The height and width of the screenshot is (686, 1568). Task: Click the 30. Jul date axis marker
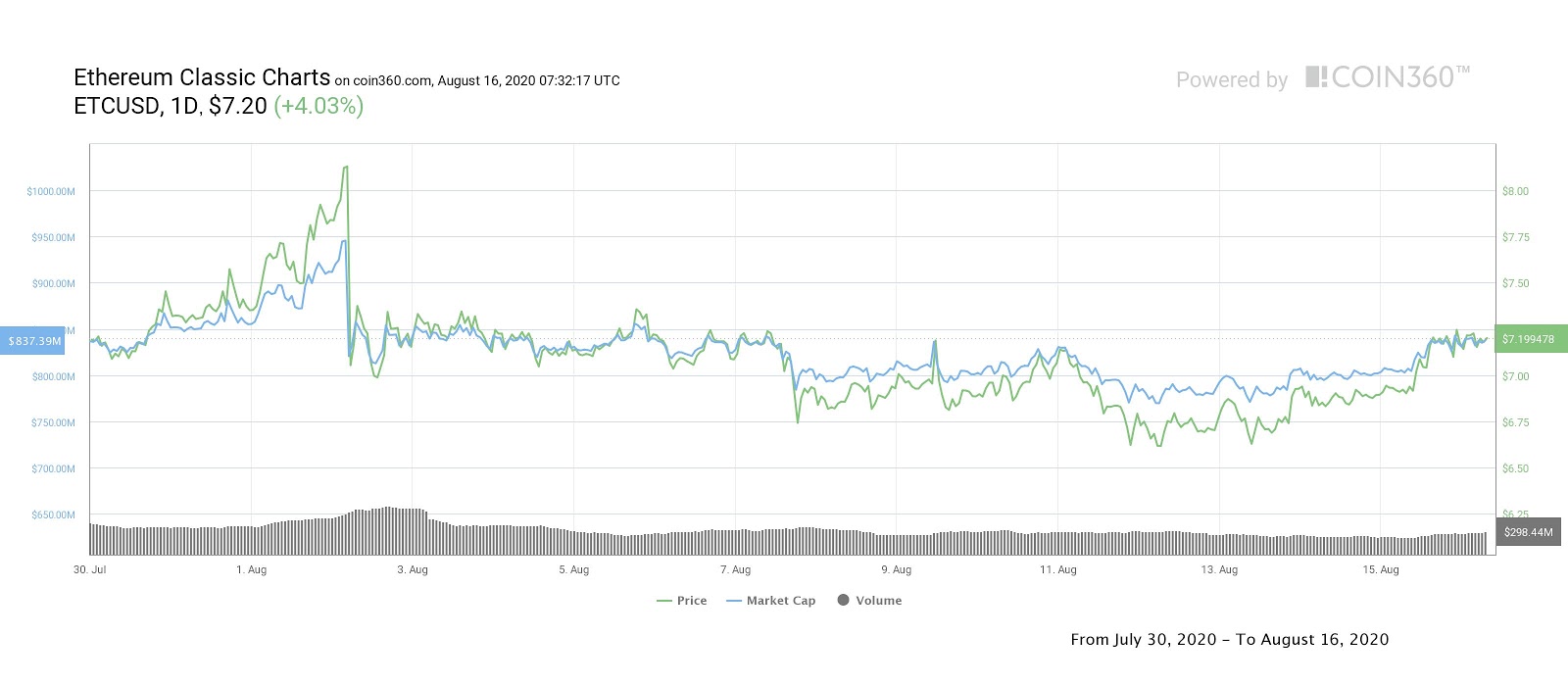pos(90,569)
